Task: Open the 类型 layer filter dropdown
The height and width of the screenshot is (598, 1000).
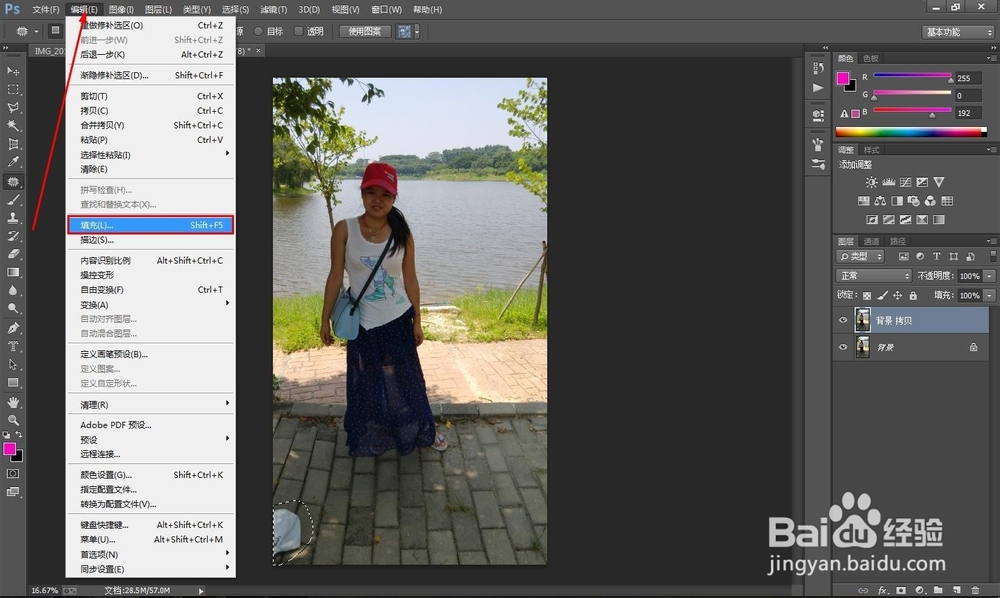Action: click(x=860, y=256)
